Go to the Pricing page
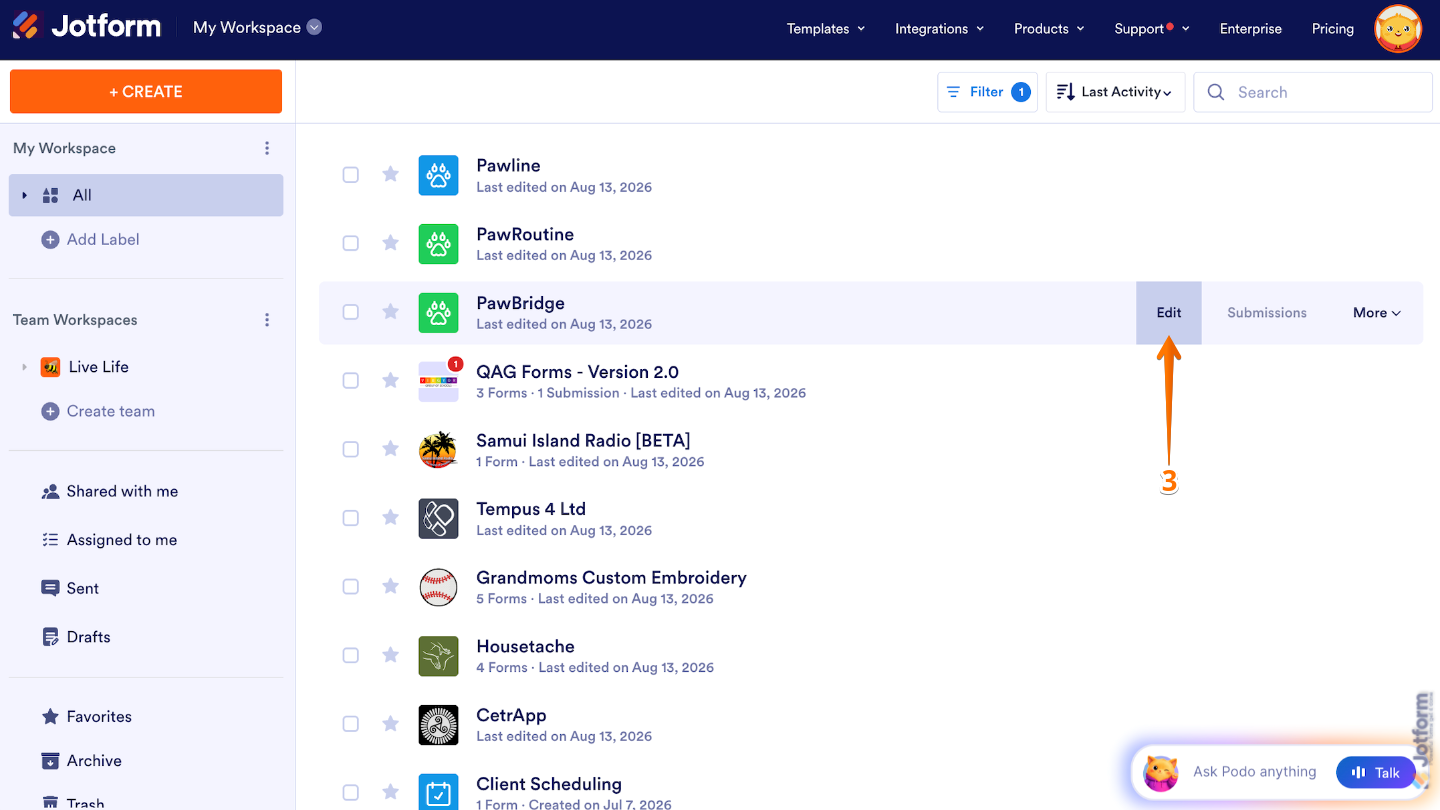This screenshot has width=1440, height=810. (x=1333, y=29)
